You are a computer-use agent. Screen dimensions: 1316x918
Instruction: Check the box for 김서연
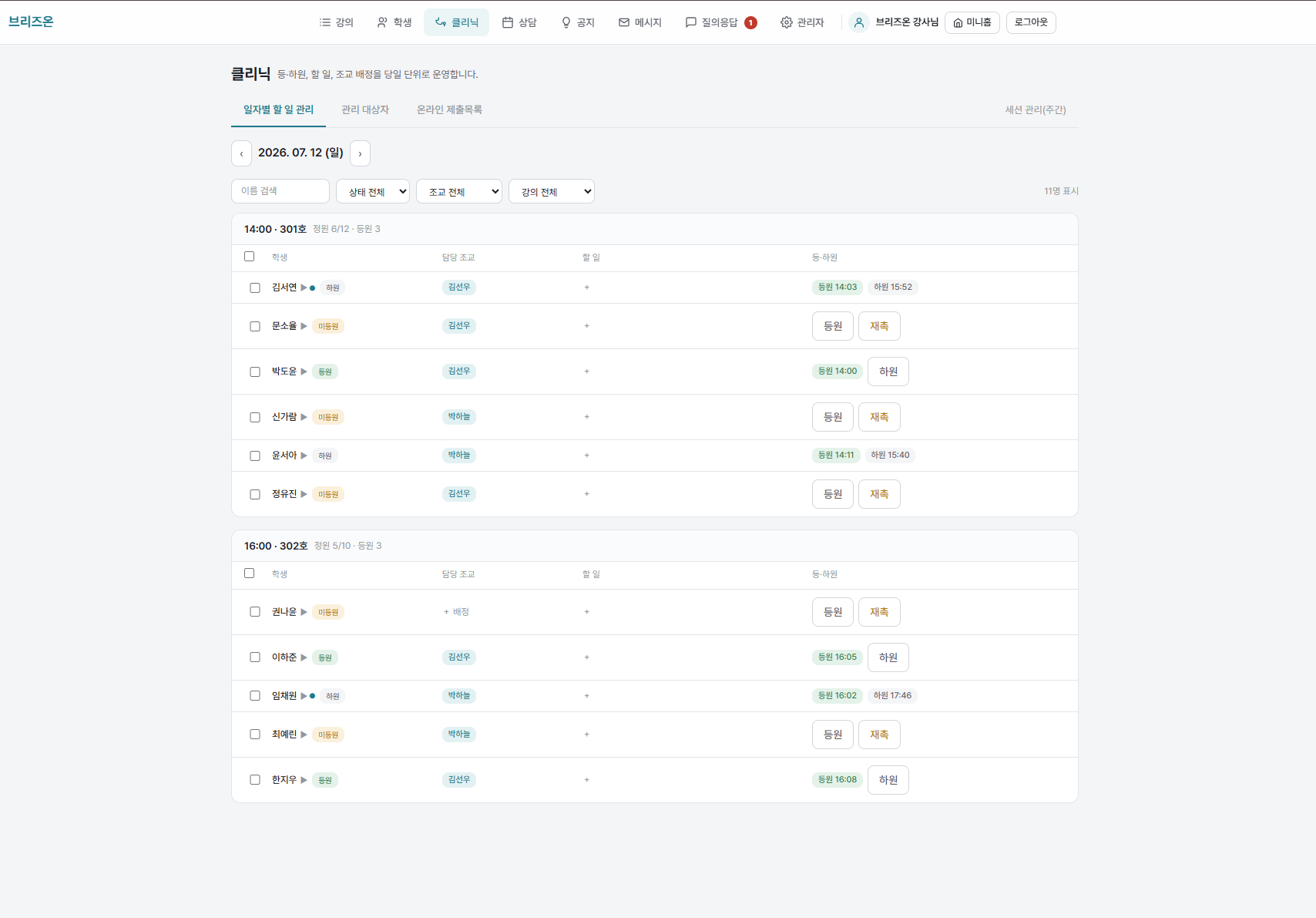pyautogui.click(x=255, y=288)
